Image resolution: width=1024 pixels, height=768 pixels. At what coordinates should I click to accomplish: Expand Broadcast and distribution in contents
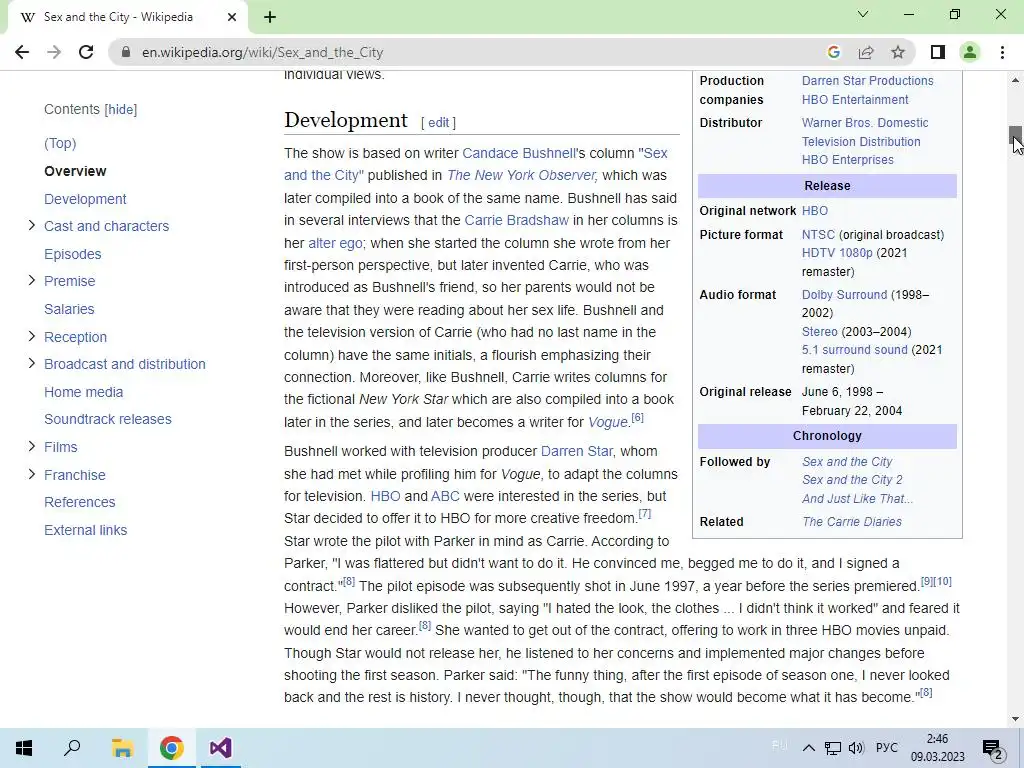[31, 364]
